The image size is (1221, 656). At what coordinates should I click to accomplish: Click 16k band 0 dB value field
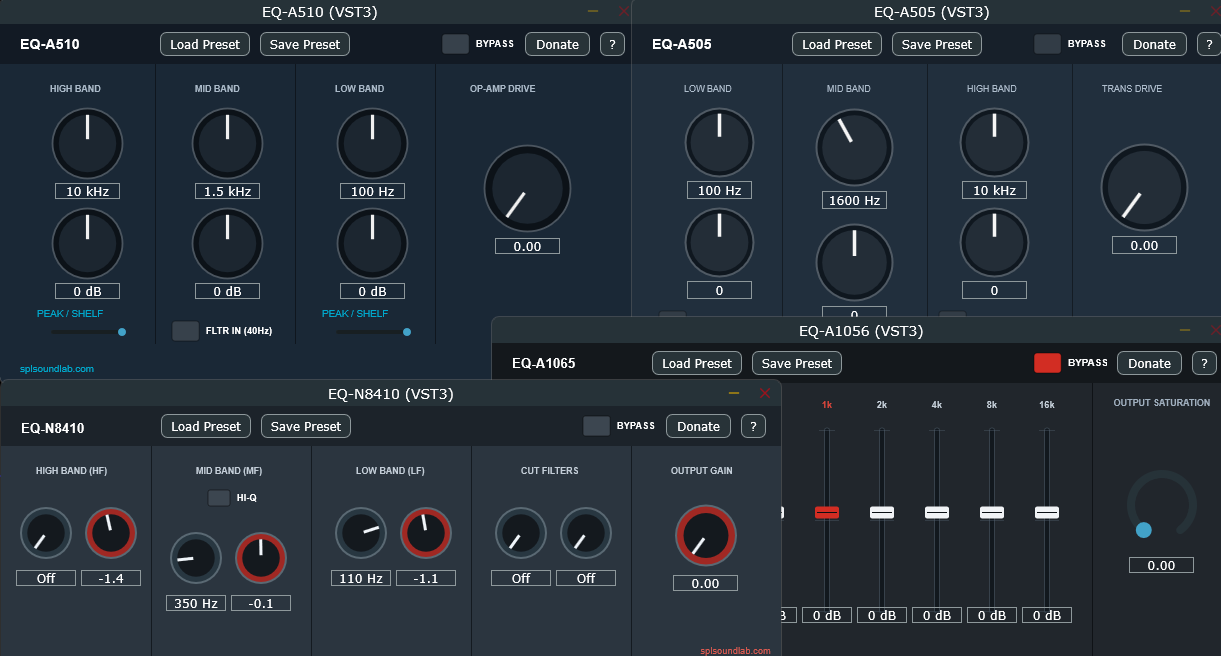coord(1047,615)
